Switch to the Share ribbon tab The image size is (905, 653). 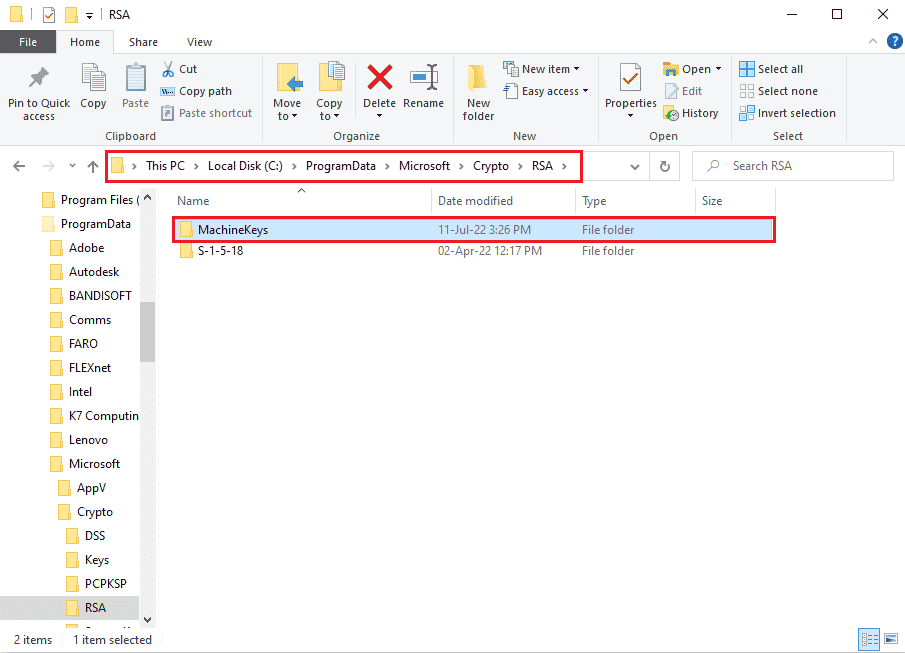pyautogui.click(x=143, y=42)
